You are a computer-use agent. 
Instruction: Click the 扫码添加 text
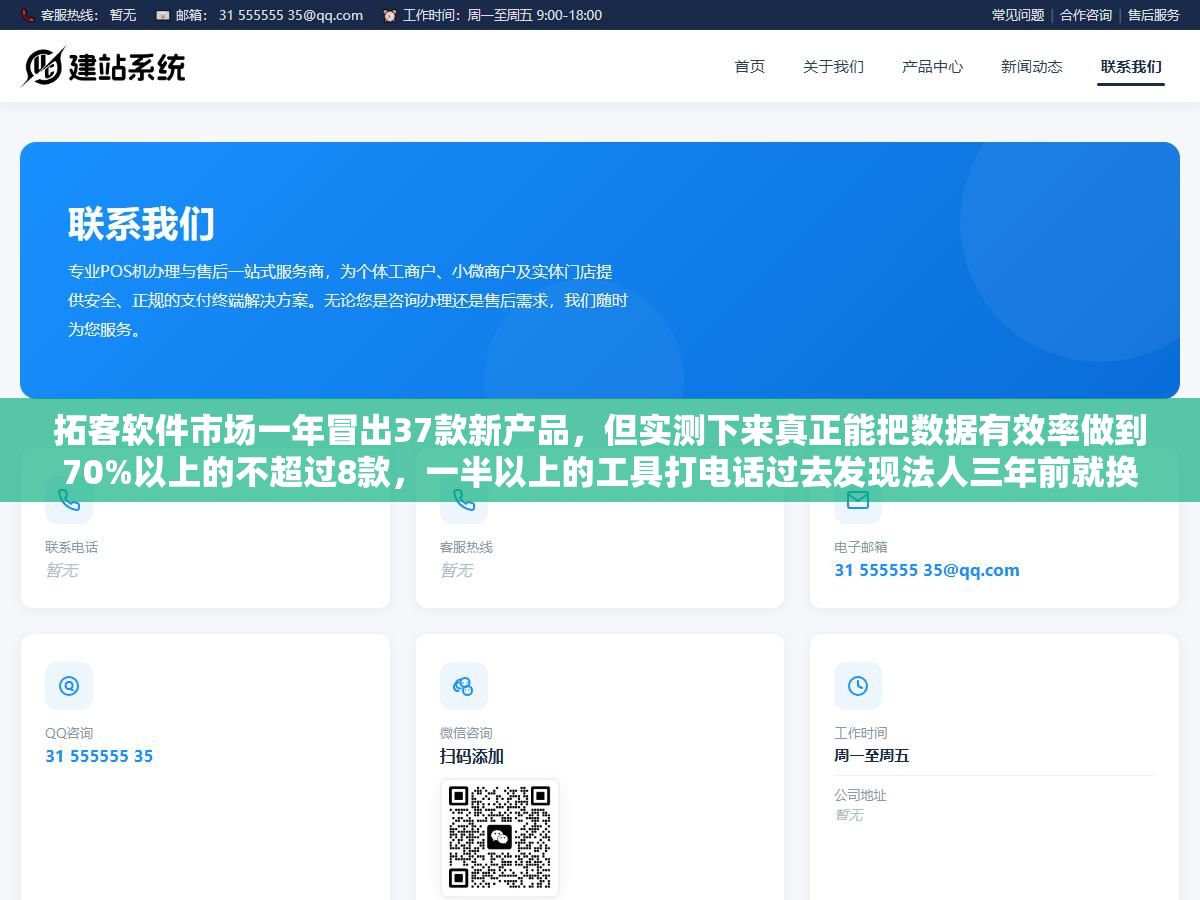(x=472, y=756)
